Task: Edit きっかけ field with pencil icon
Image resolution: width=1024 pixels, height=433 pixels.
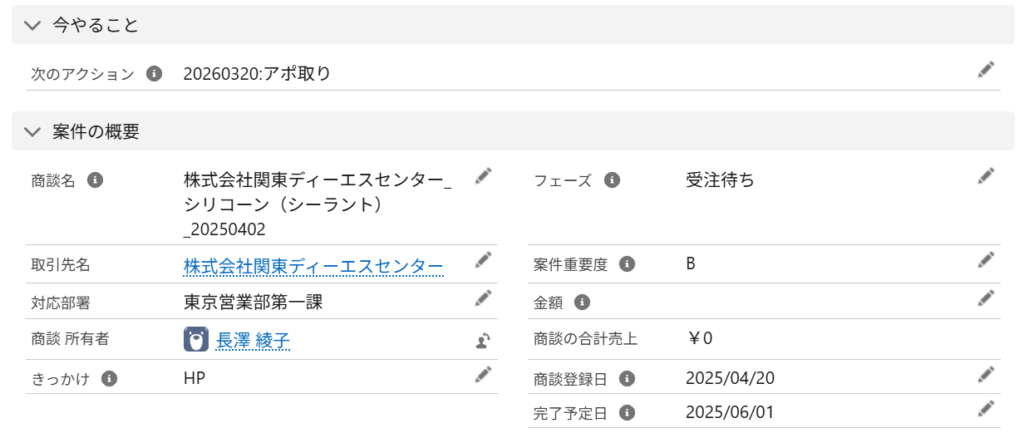Action: 483,374
